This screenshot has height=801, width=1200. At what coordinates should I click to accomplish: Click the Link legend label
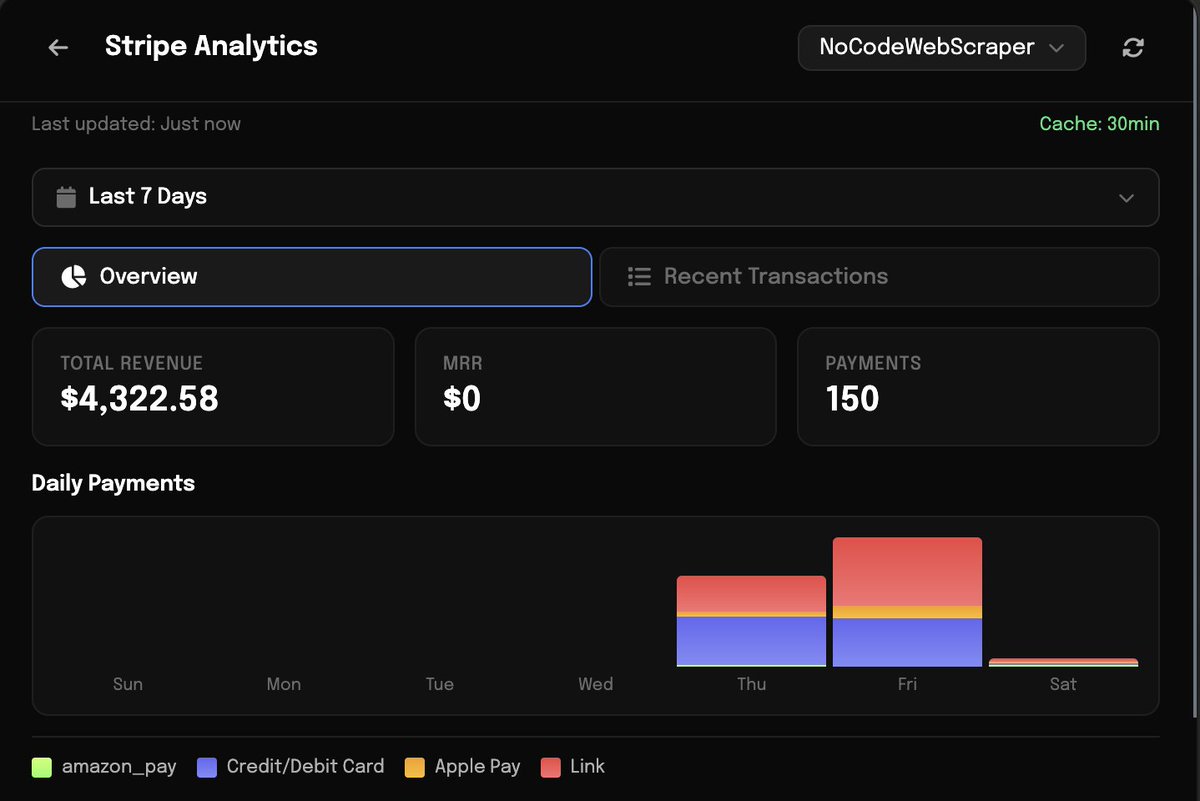coord(587,767)
